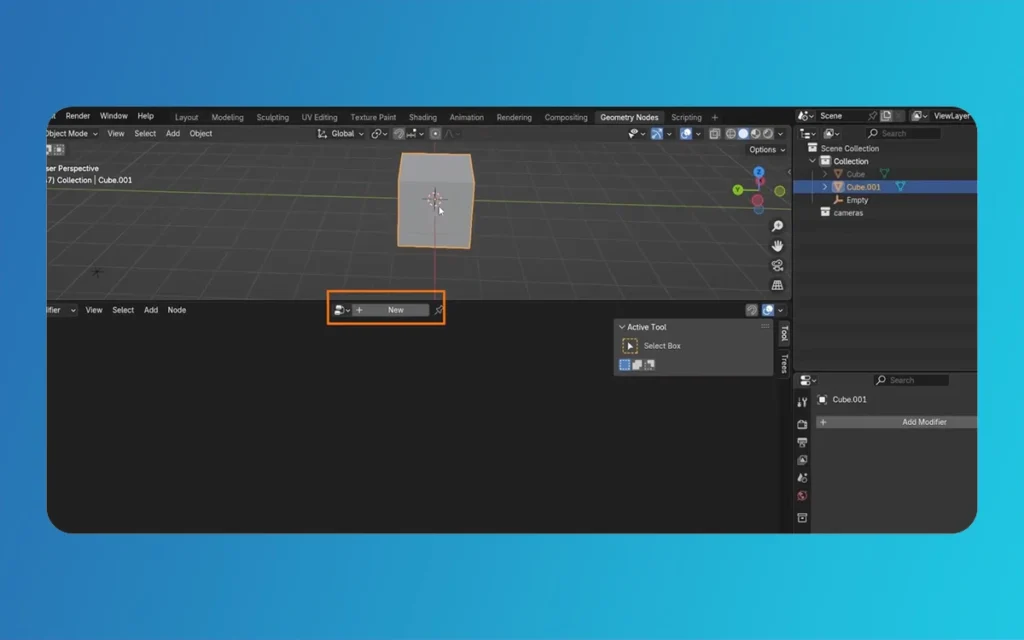Viewport: 1024px width, 640px height.
Task: Click the green Y axis gizmo ball
Action: tap(737, 190)
